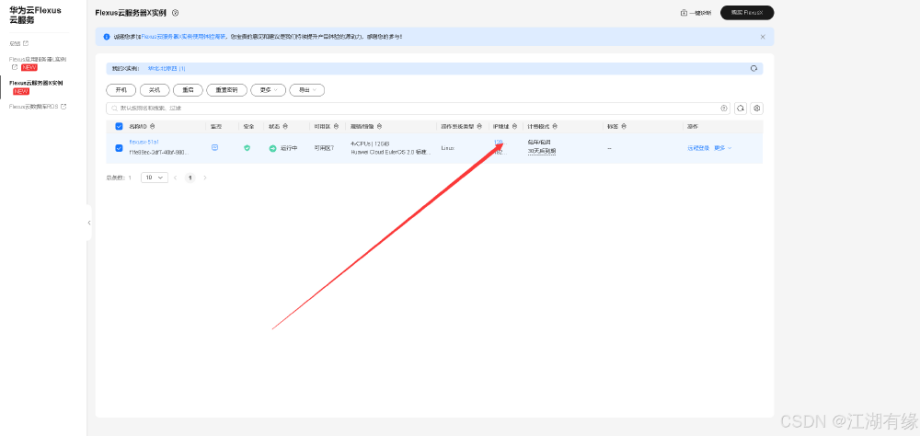Screen dimensions: 920x436
Task: Expand the row's 更多 actions dropdown
Action: (x=723, y=148)
